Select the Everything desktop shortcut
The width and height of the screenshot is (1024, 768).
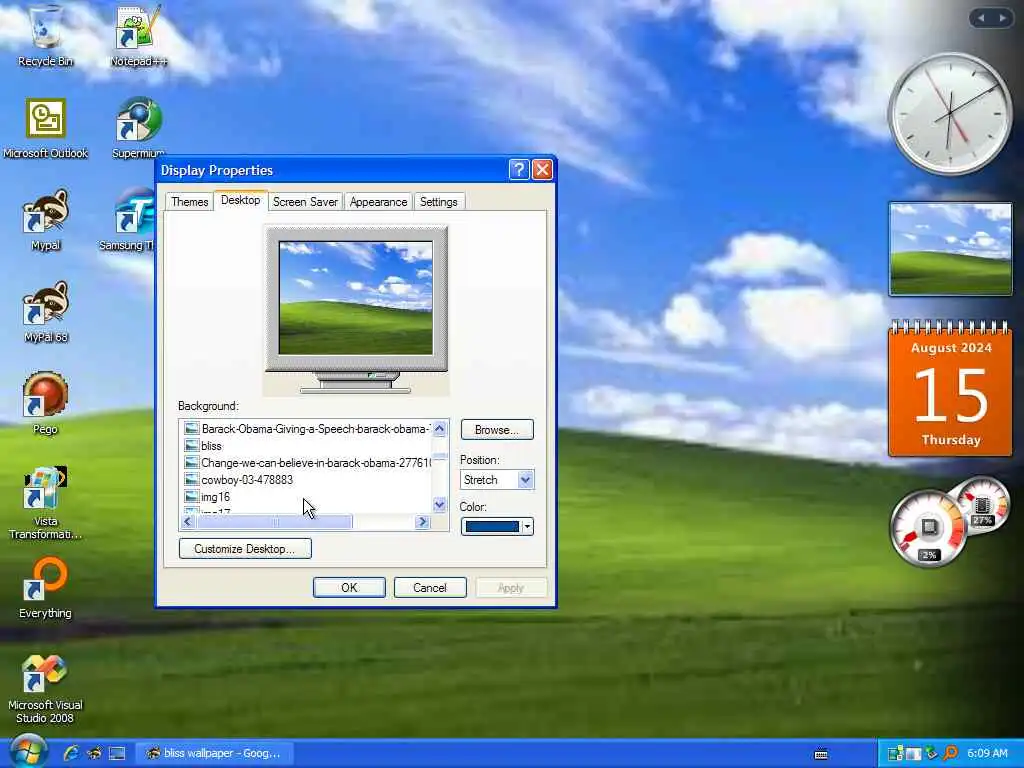(45, 588)
